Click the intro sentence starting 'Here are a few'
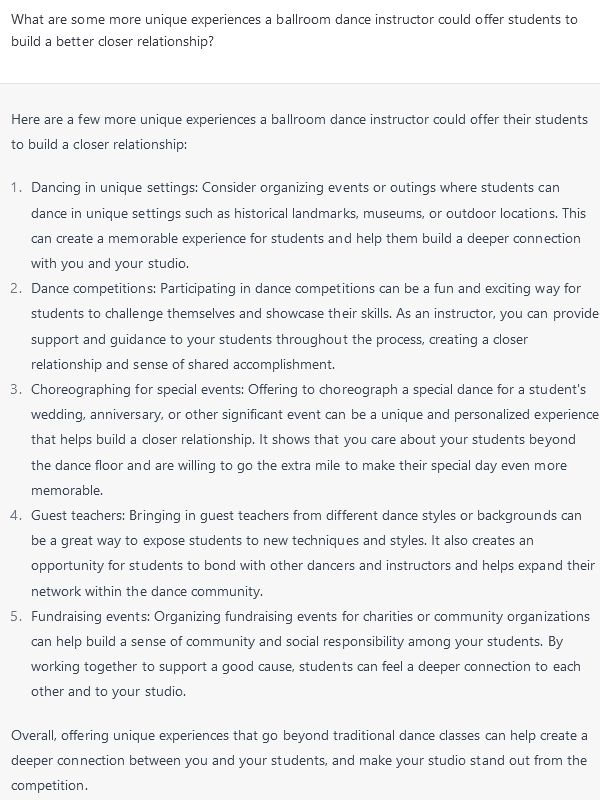The height and width of the screenshot is (800, 600). [299, 132]
